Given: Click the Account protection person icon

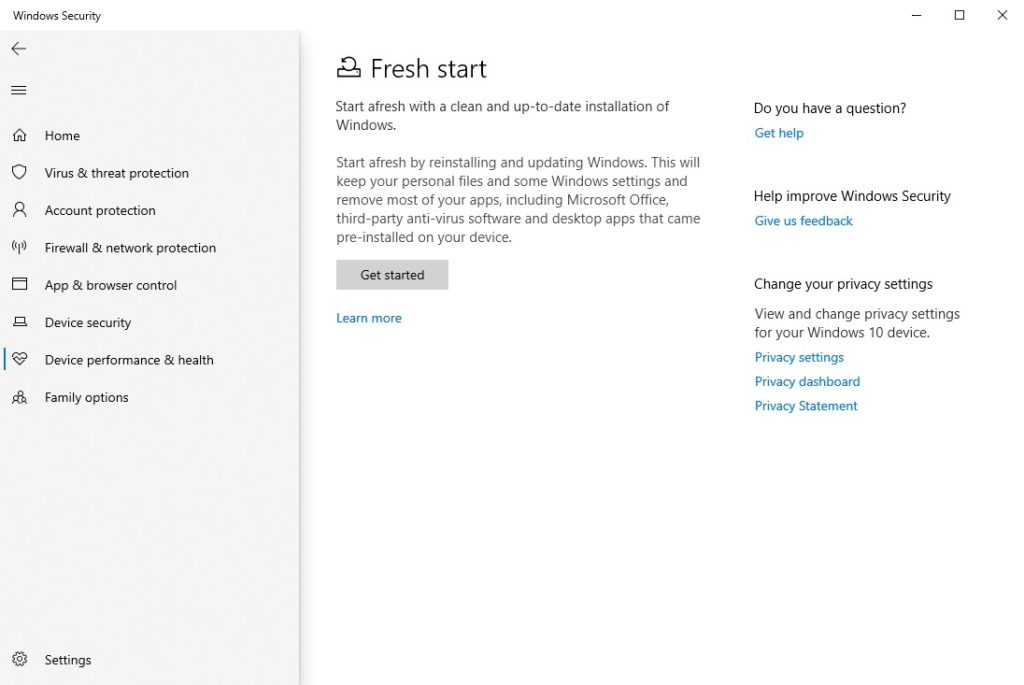Looking at the screenshot, I should 19,210.
